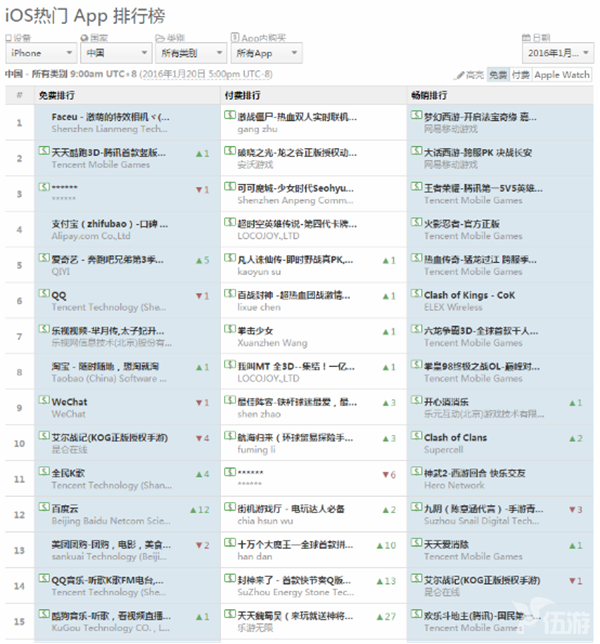Click in-app purchase icon beside 开心消消乐
Screen dimensions: 600x644
416,400
